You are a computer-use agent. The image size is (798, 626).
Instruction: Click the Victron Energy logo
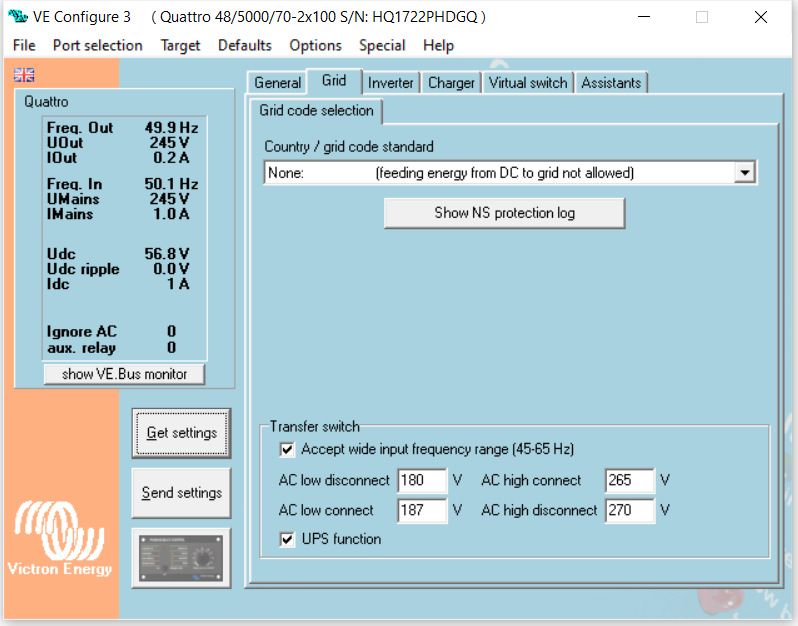(60, 539)
